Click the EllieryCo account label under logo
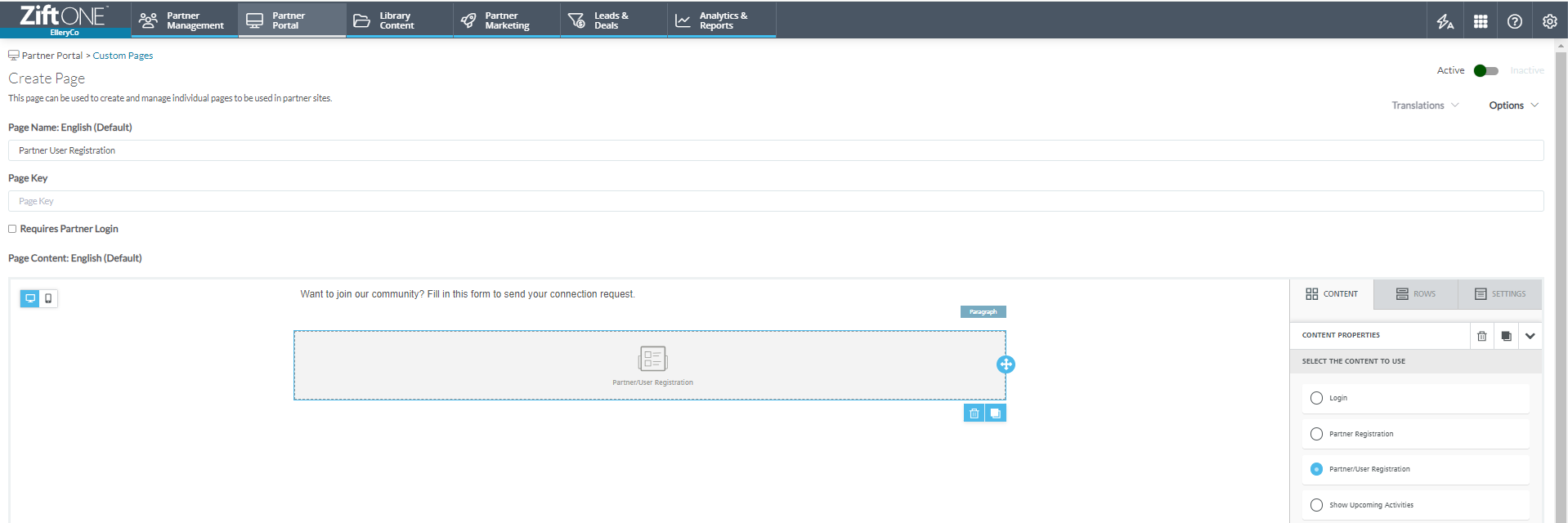 point(65,33)
